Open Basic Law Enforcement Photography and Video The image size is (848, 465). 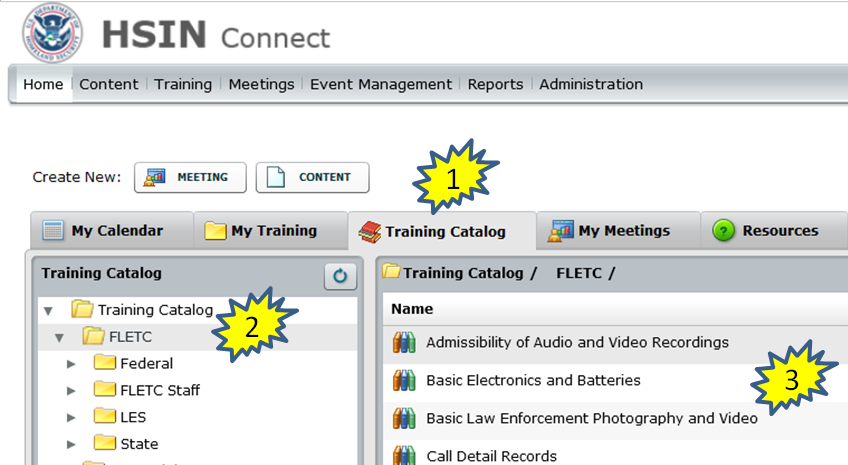[x=592, y=418]
